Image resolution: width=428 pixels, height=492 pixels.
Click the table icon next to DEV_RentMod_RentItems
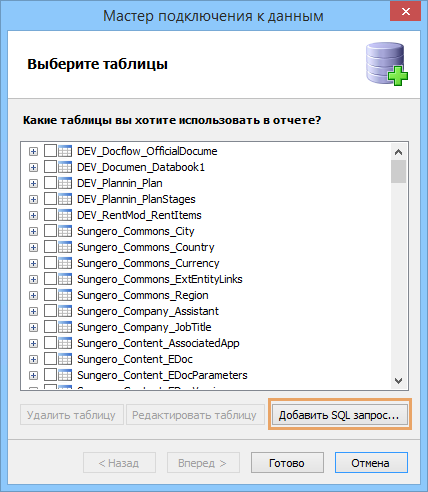[x=65, y=215]
